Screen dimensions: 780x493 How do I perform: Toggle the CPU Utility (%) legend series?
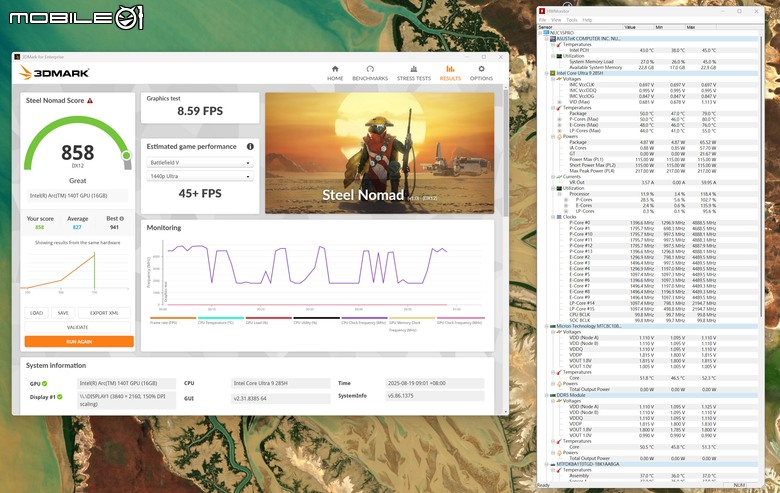click(x=316, y=320)
